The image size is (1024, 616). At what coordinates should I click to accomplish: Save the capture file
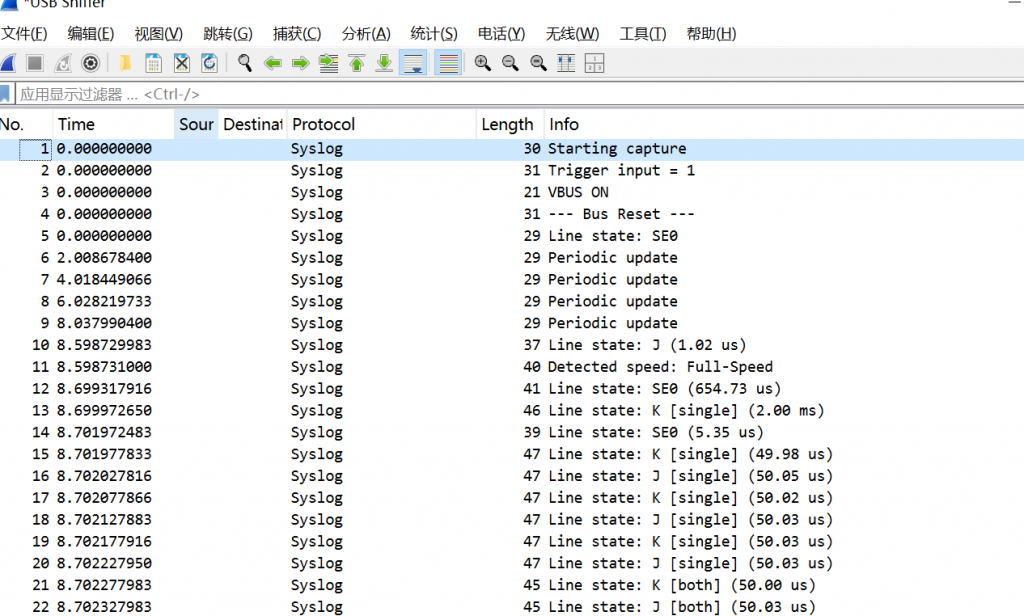click(x=153, y=63)
